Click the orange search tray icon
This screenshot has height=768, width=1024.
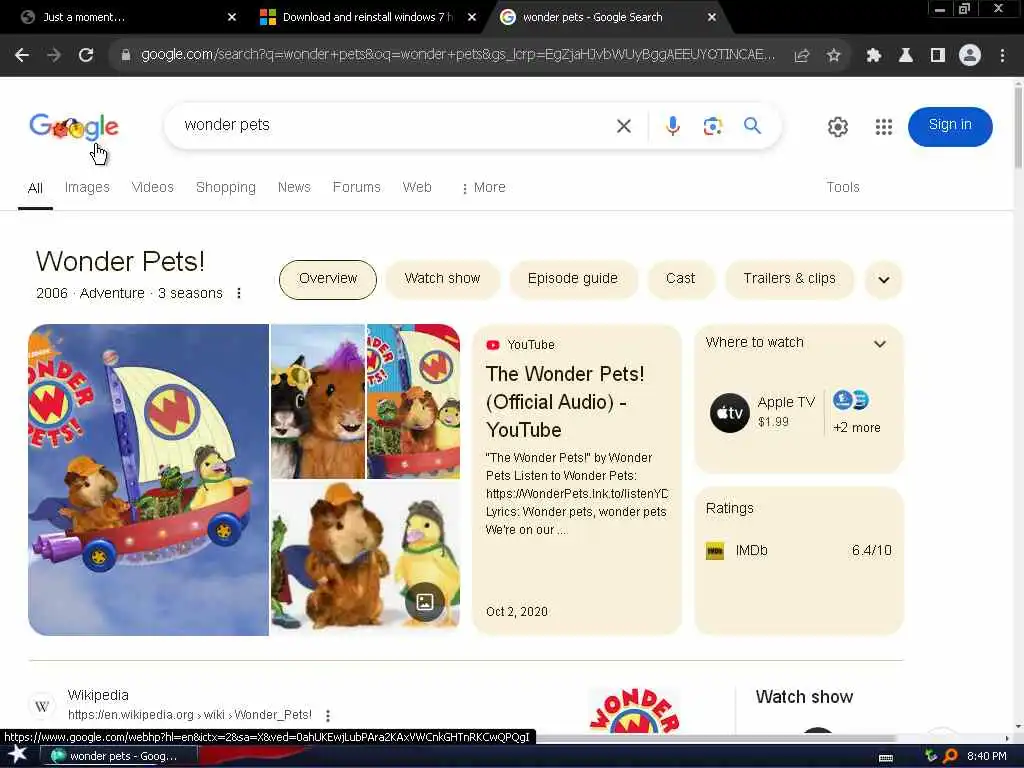pos(950,756)
